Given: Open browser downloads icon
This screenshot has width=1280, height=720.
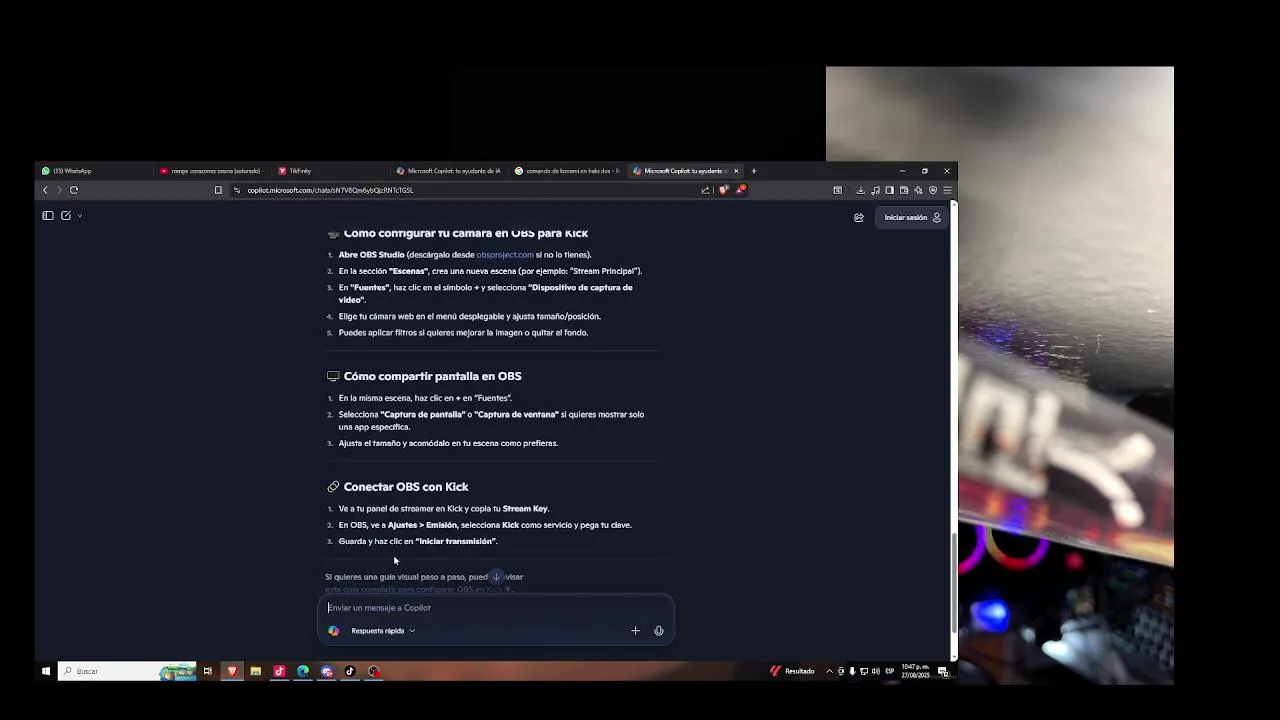Looking at the screenshot, I should pyautogui.click(x=860, y=190).
